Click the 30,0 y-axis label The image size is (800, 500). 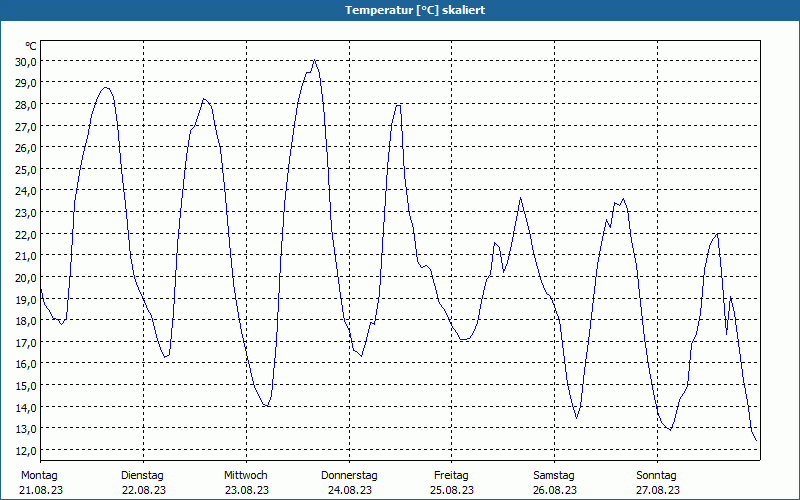tap(25, 61)
